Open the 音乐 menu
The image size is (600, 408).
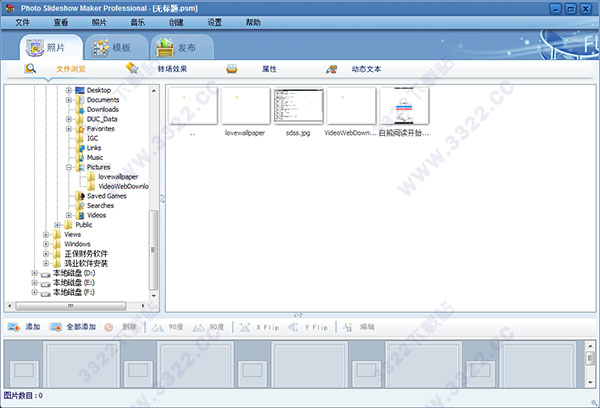click(138, 23)
